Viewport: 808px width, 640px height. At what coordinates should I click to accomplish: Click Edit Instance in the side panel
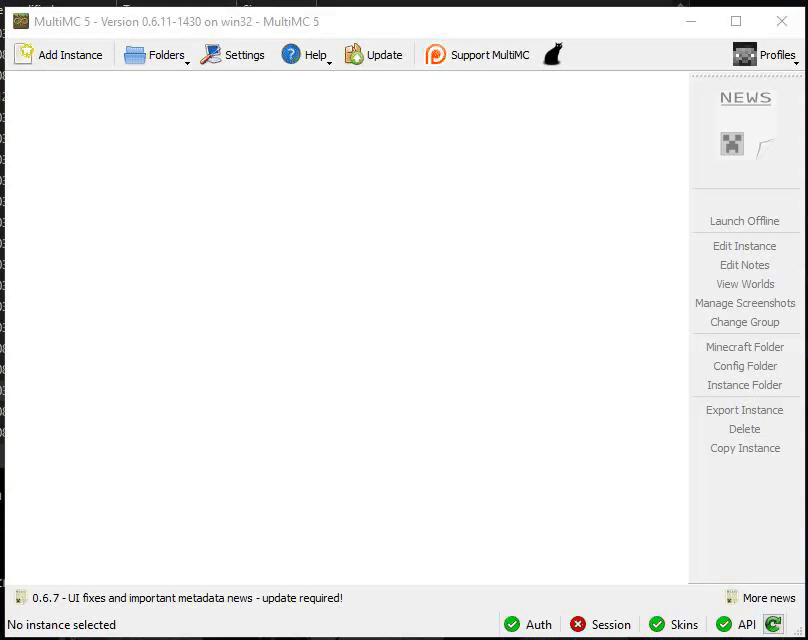tap(745, 246)
